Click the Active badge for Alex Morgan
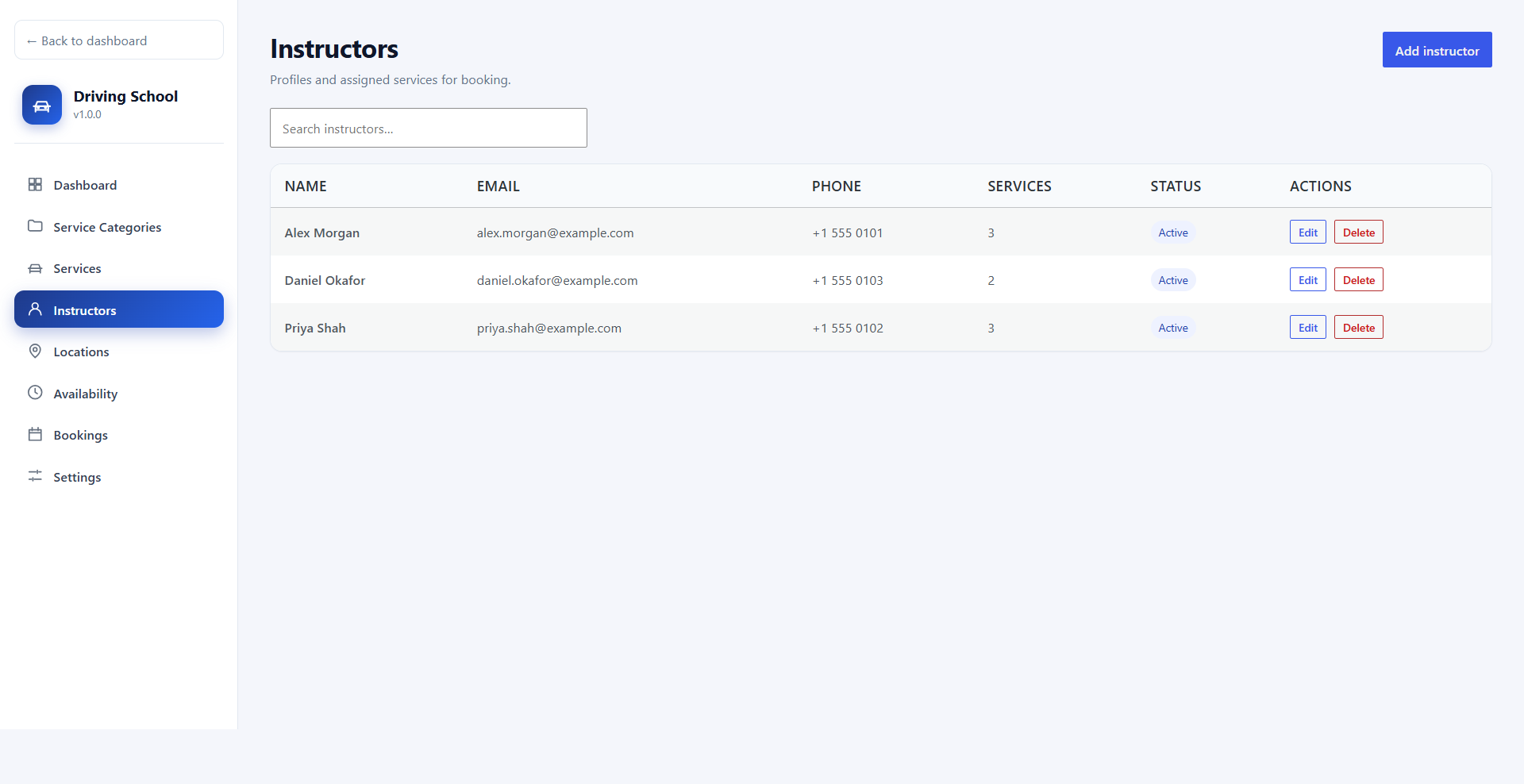The image size is (1524, 784). coord(1173,233)
